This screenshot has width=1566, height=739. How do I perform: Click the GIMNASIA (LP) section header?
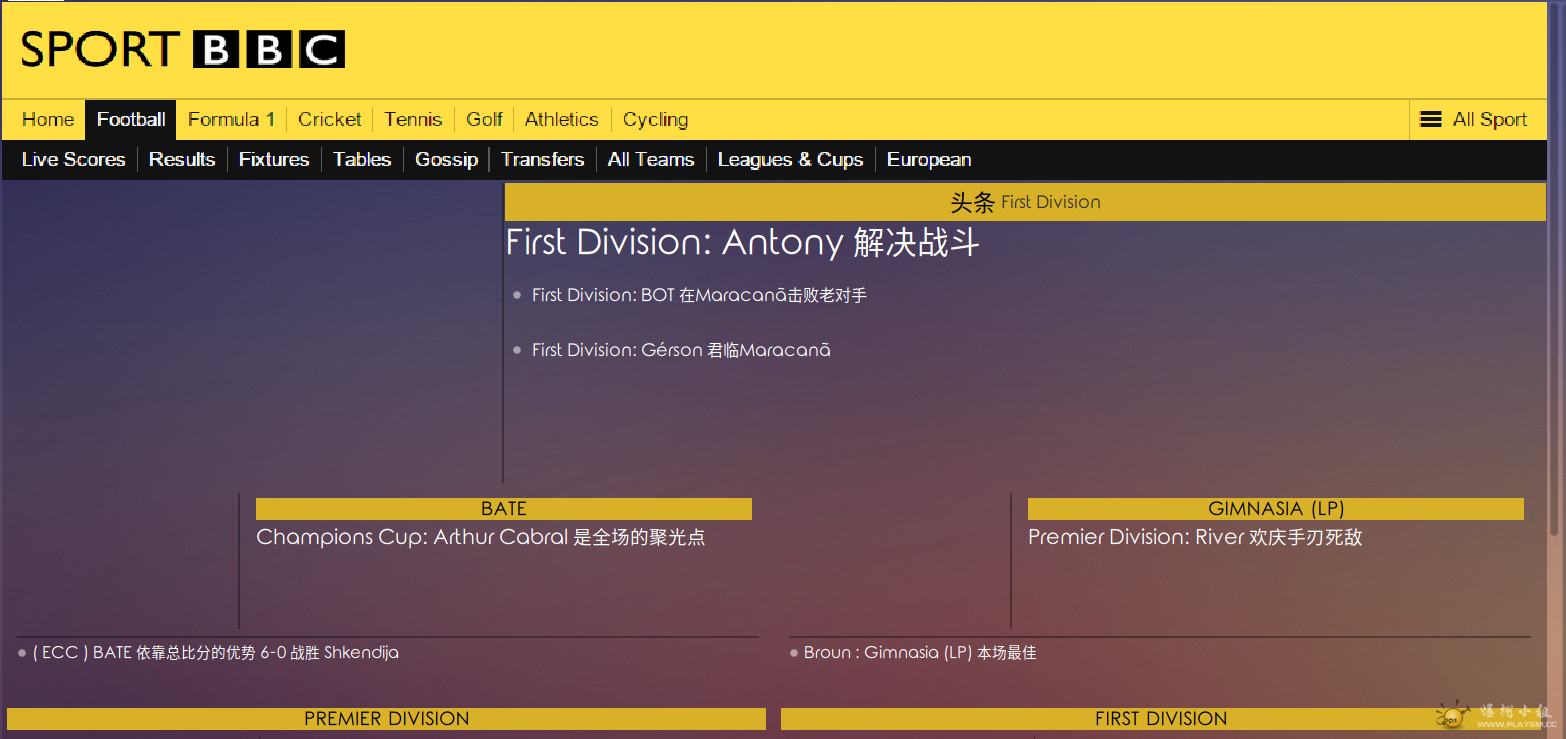tap(1275, 509)
